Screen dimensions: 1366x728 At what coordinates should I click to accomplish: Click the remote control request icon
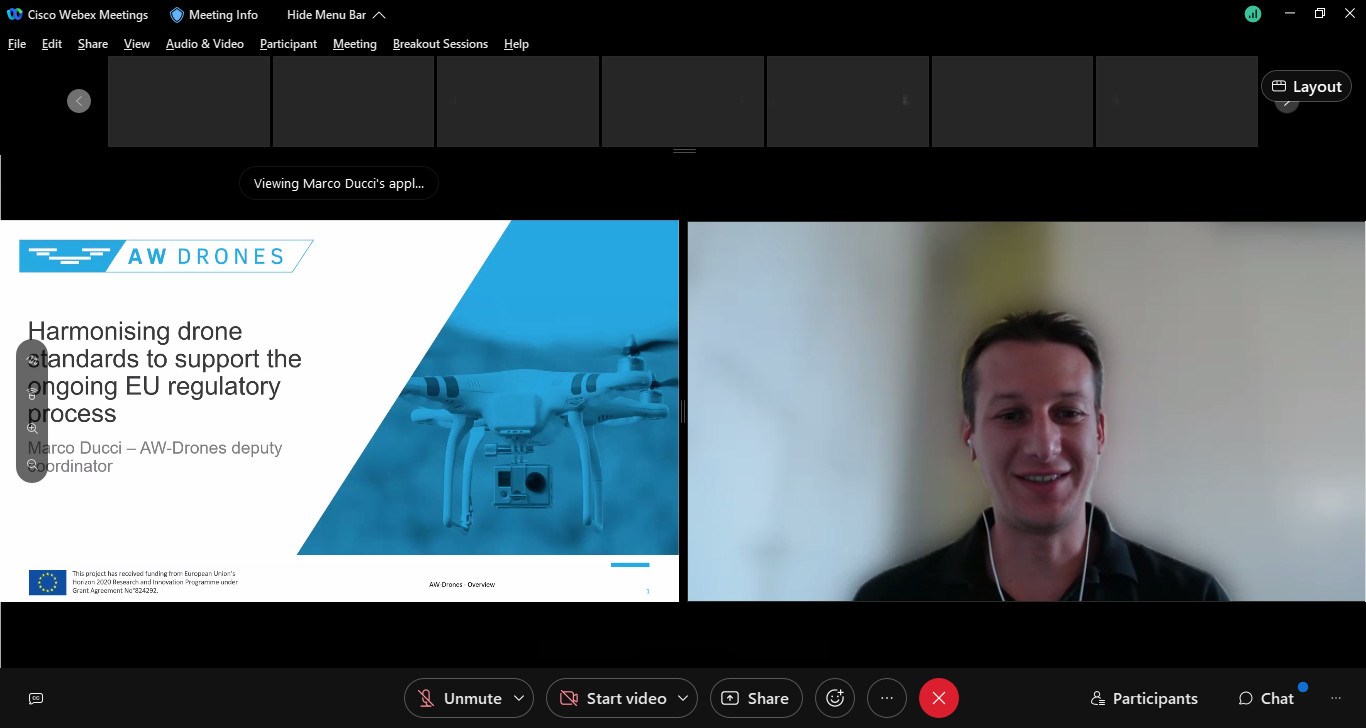(x=32, y=394)
